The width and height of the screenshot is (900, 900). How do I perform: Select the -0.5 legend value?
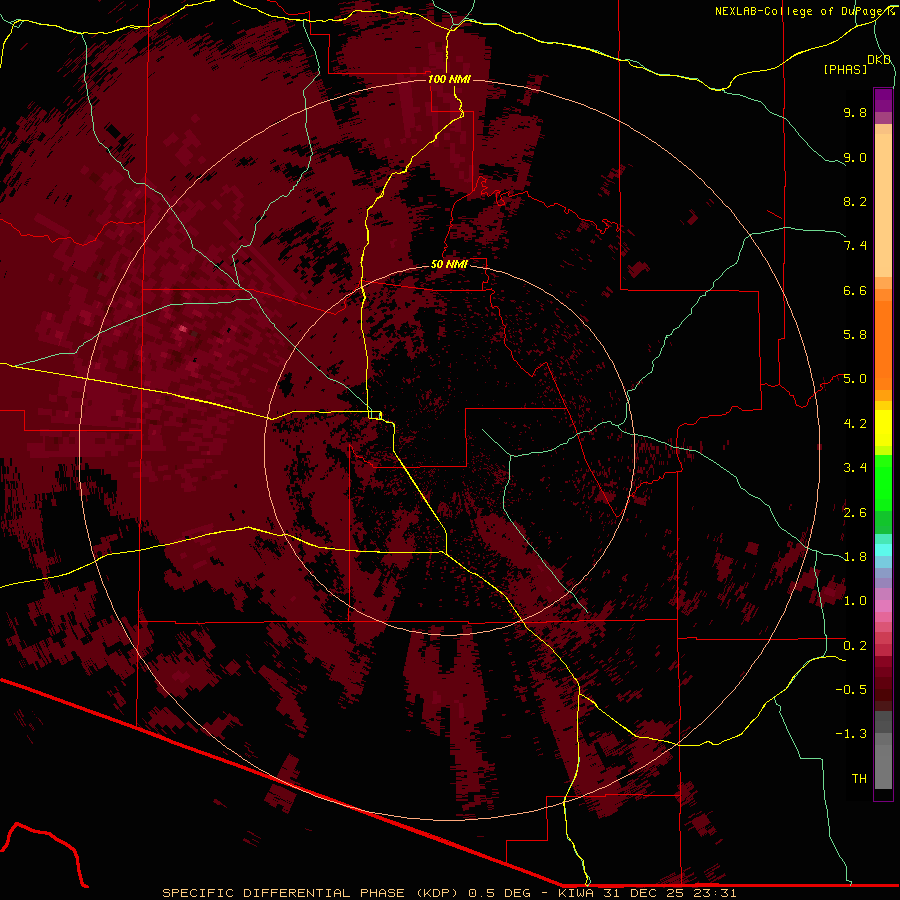[851, 690]
